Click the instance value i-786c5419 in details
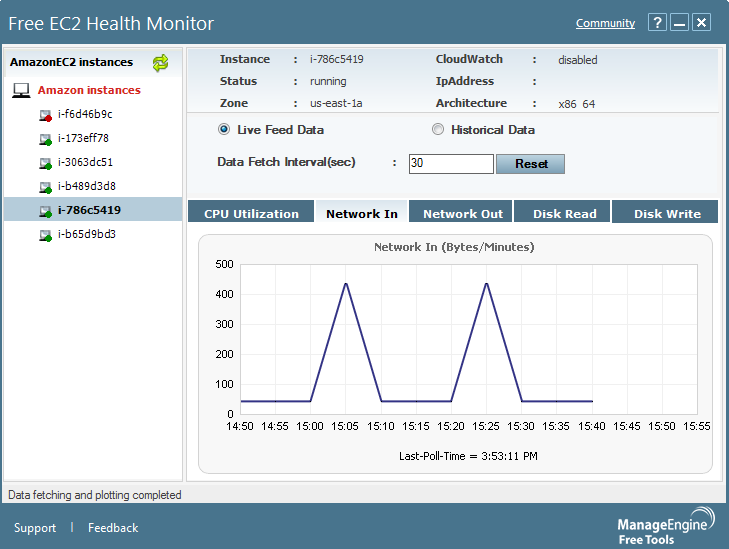This screenshot has height=549, width=729. pos(337,59)
